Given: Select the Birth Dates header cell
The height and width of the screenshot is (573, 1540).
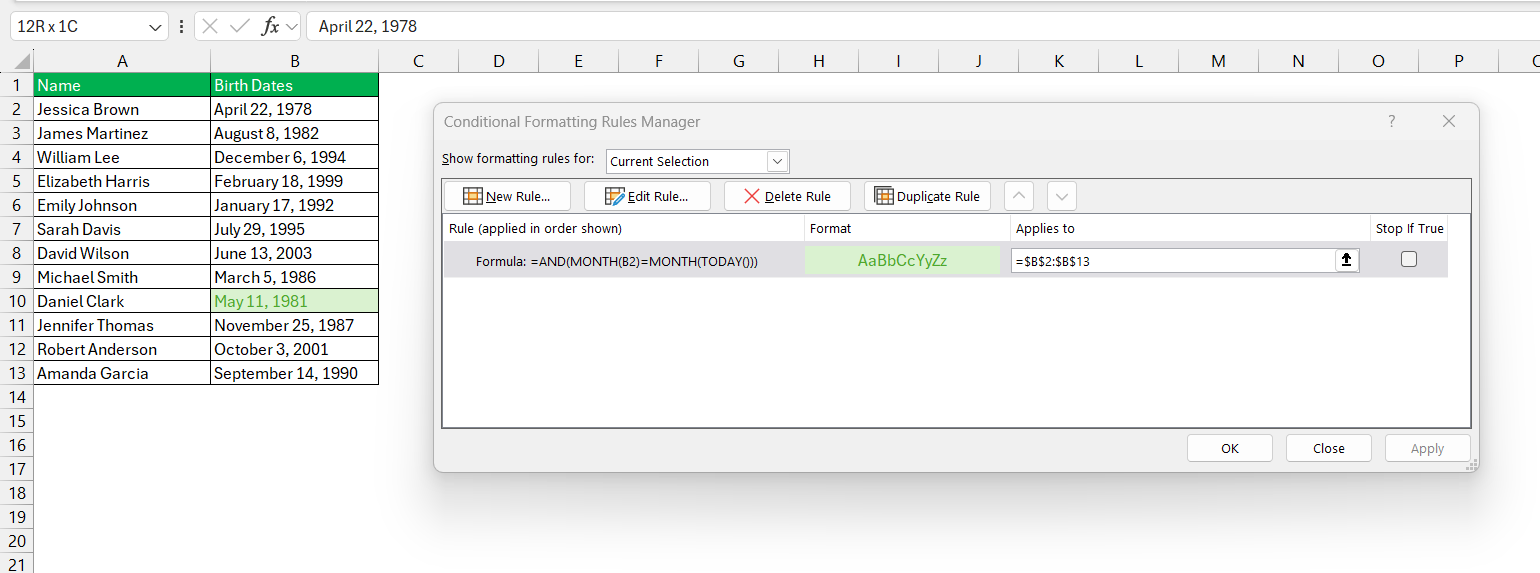Looking at the screenshot, I should click(295, 85).
